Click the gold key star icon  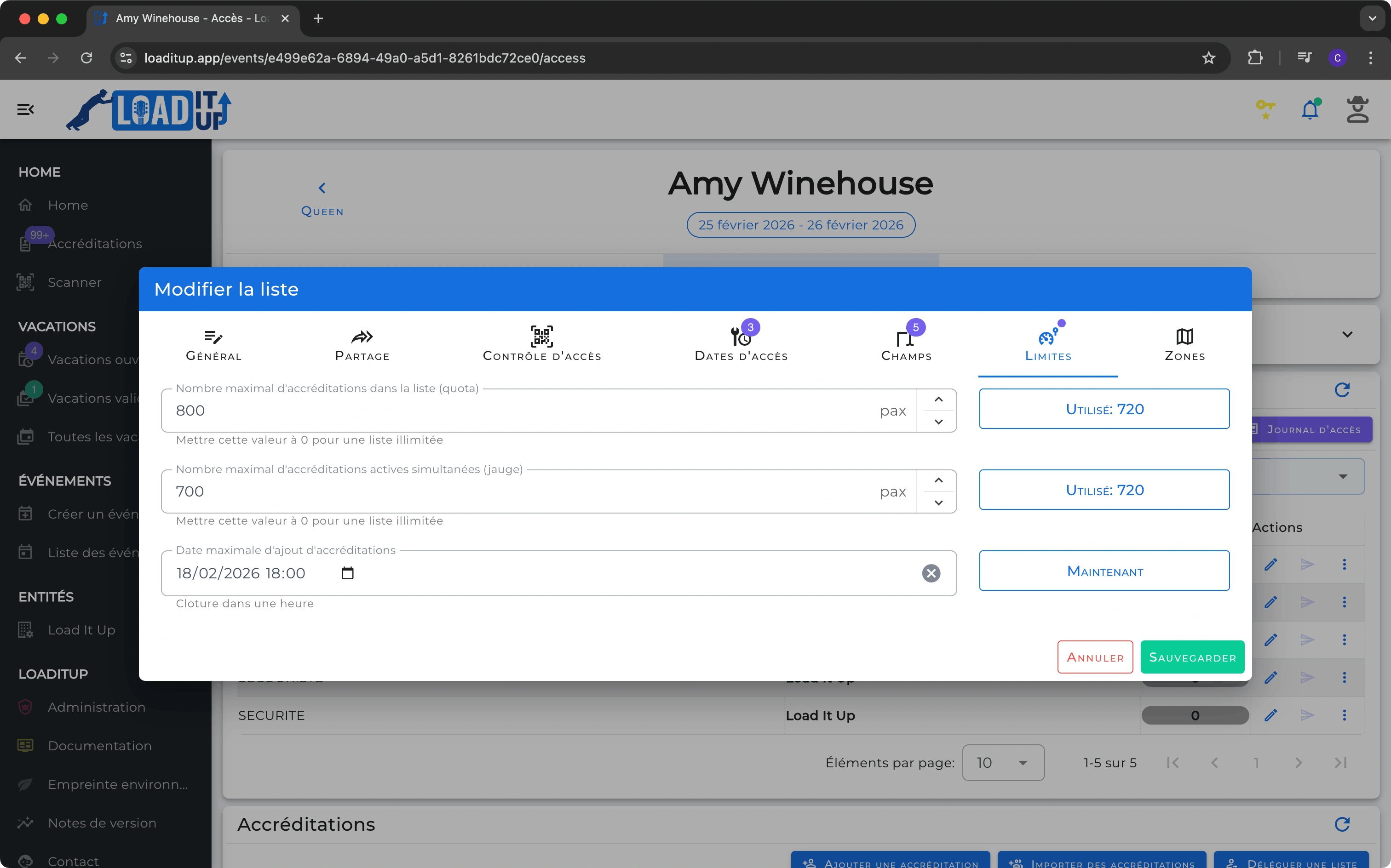(1265, 109)
